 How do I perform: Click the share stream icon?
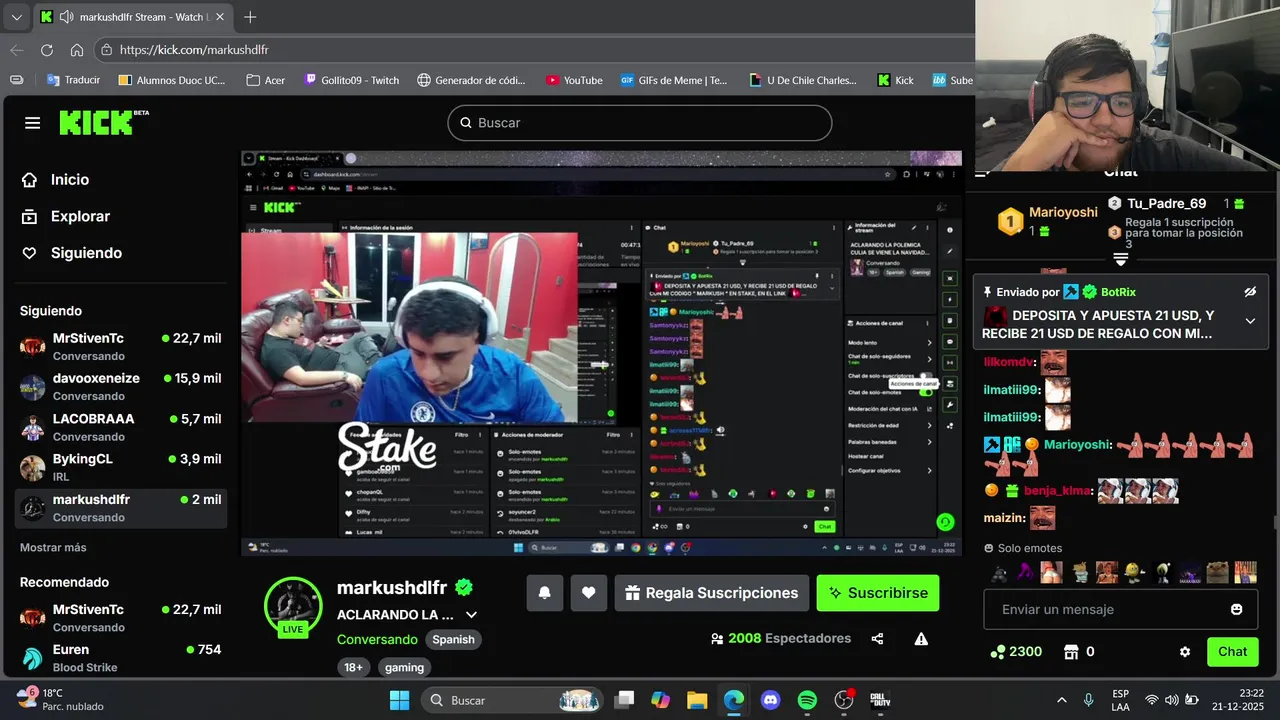pos(877,639)
